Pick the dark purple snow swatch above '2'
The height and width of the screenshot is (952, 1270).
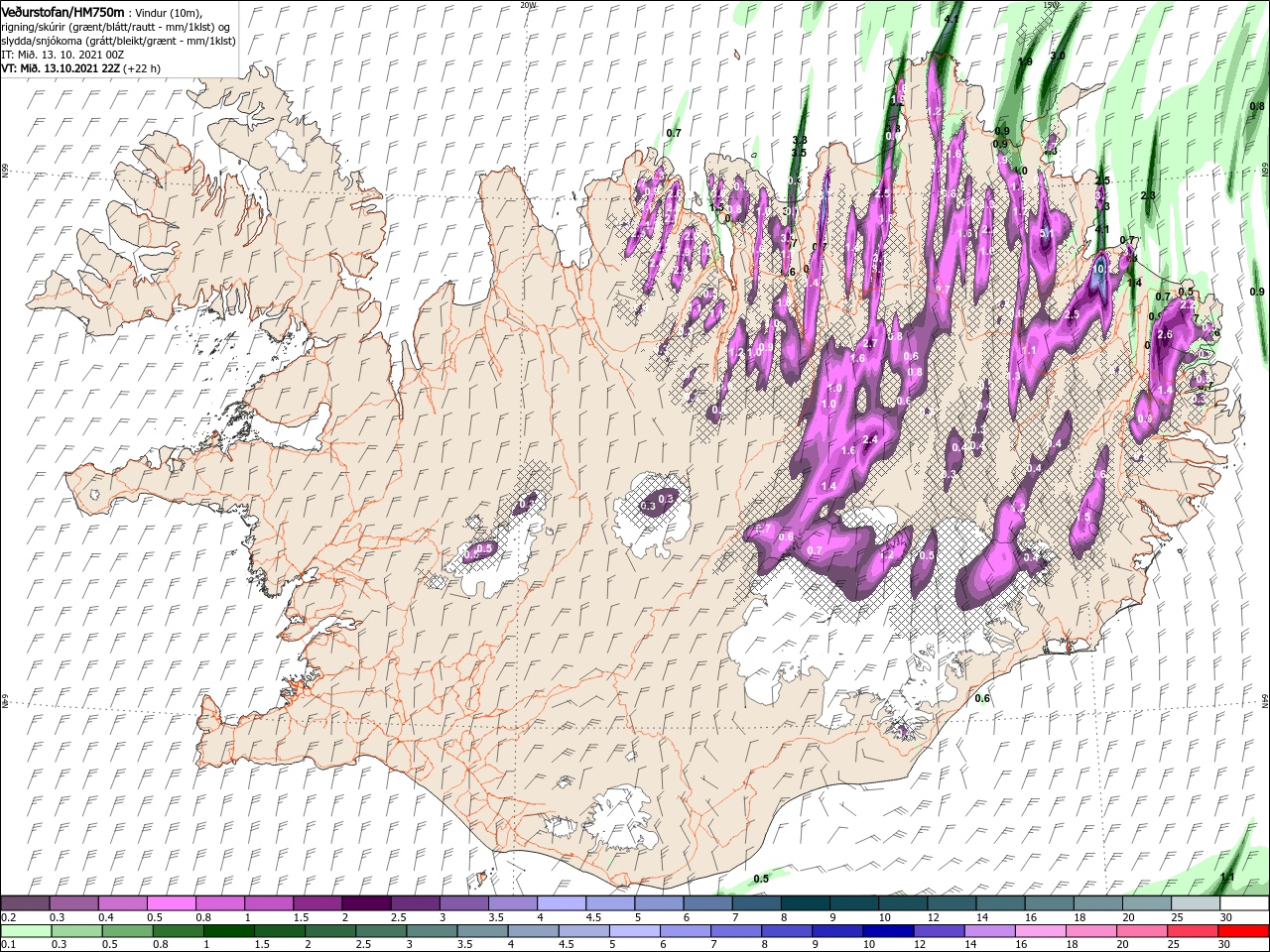click(366, 903)
